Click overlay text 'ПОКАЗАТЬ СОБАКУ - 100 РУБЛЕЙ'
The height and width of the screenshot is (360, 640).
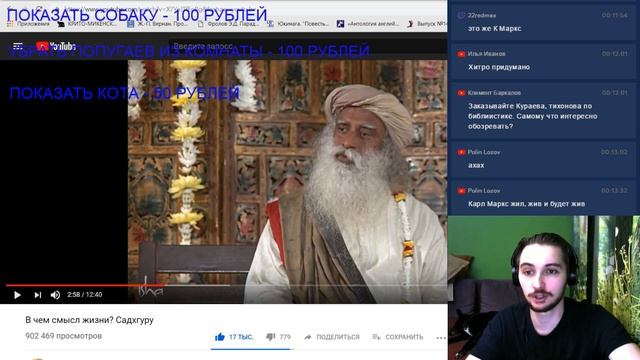tap(137, 15)
